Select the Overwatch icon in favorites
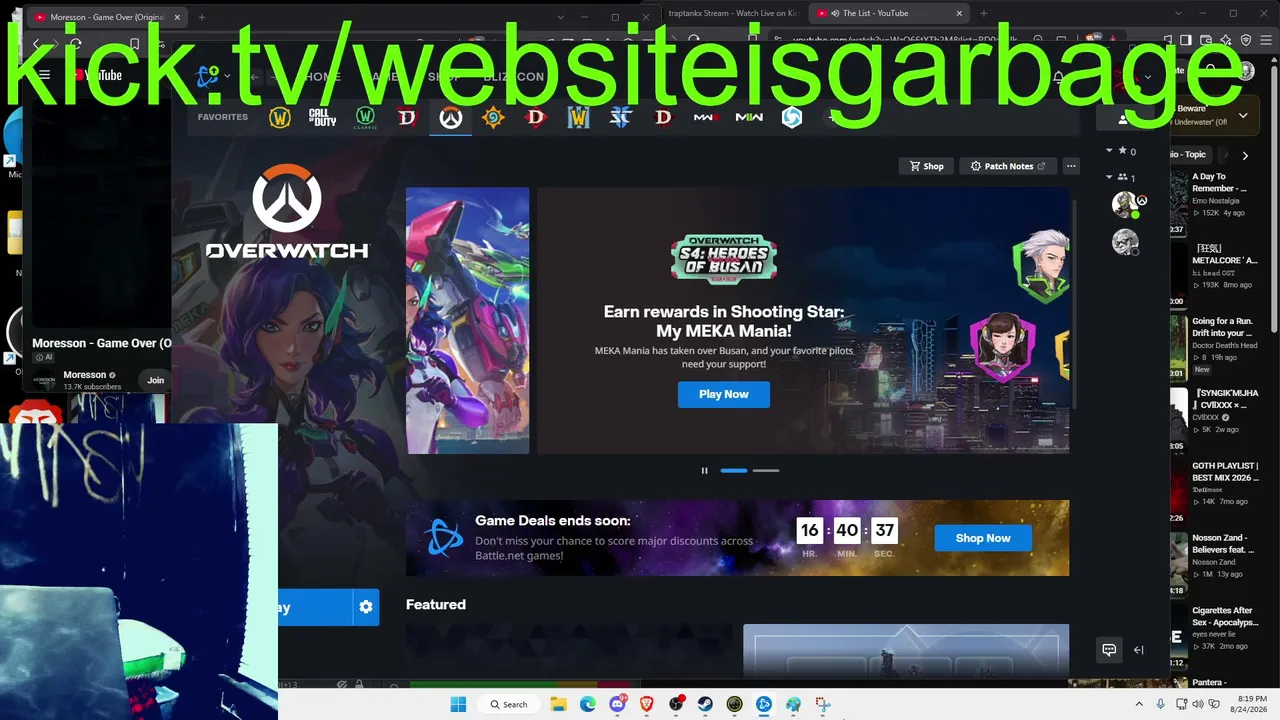This screenshot has height=720, width=1280. [x=451, y=118]
